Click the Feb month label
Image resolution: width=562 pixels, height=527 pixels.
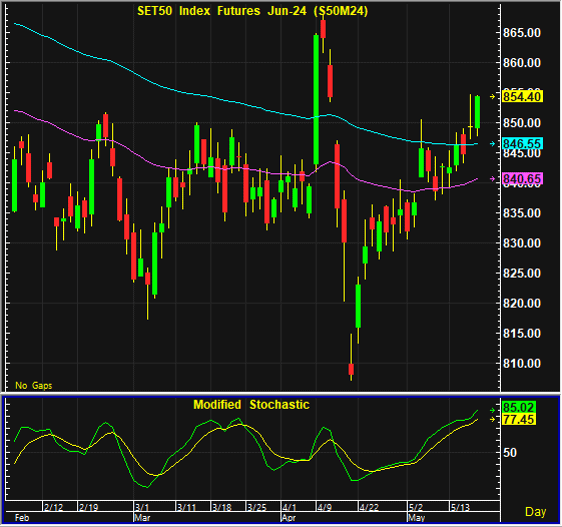pyautogui.click(x=22, y=518)
